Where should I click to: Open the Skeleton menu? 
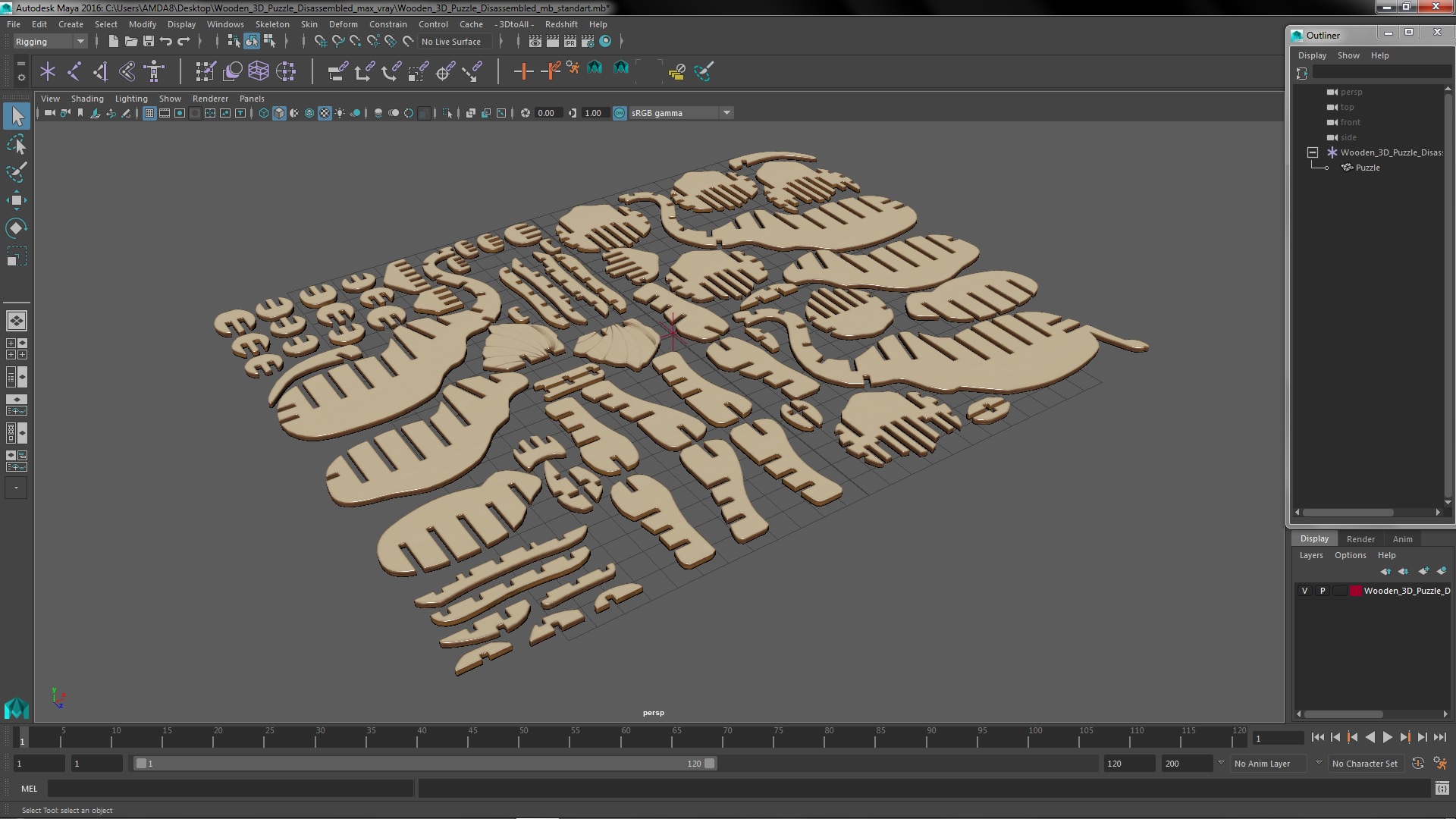click(271, 24)
